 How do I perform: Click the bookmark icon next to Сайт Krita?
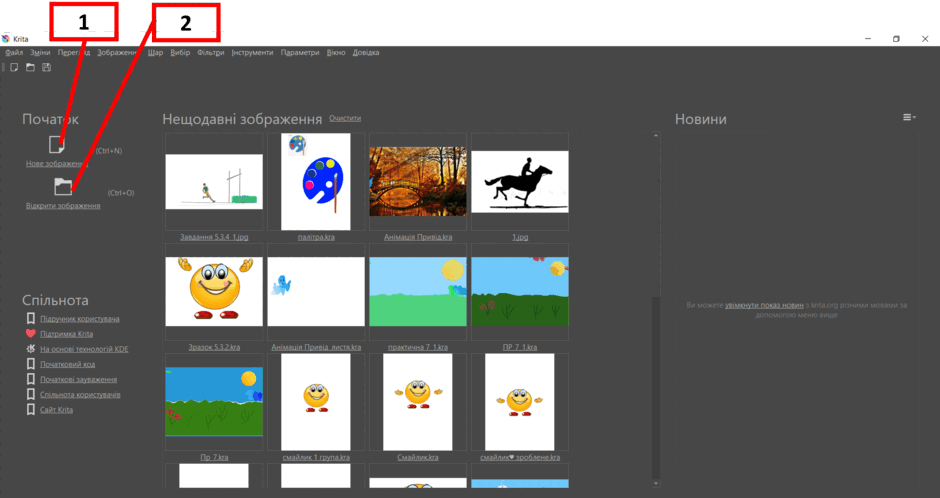pyautogui.click(x=31, y=410)
